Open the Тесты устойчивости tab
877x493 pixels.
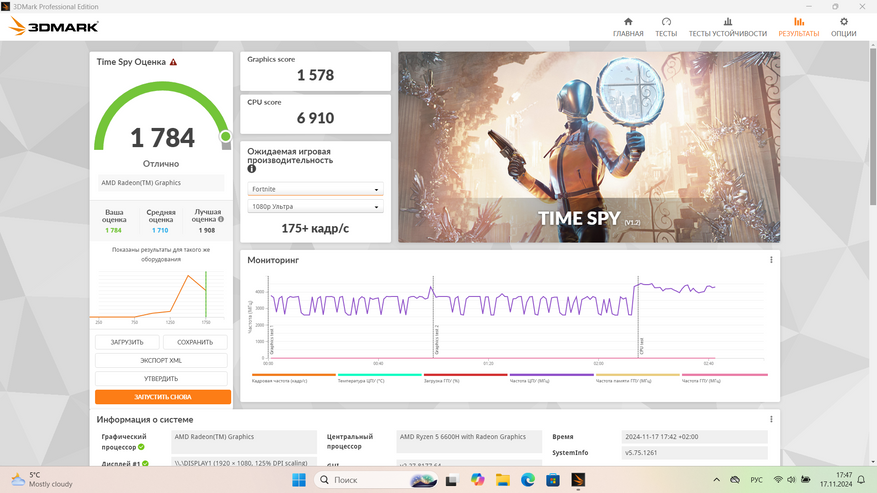(x=728, y=27)
